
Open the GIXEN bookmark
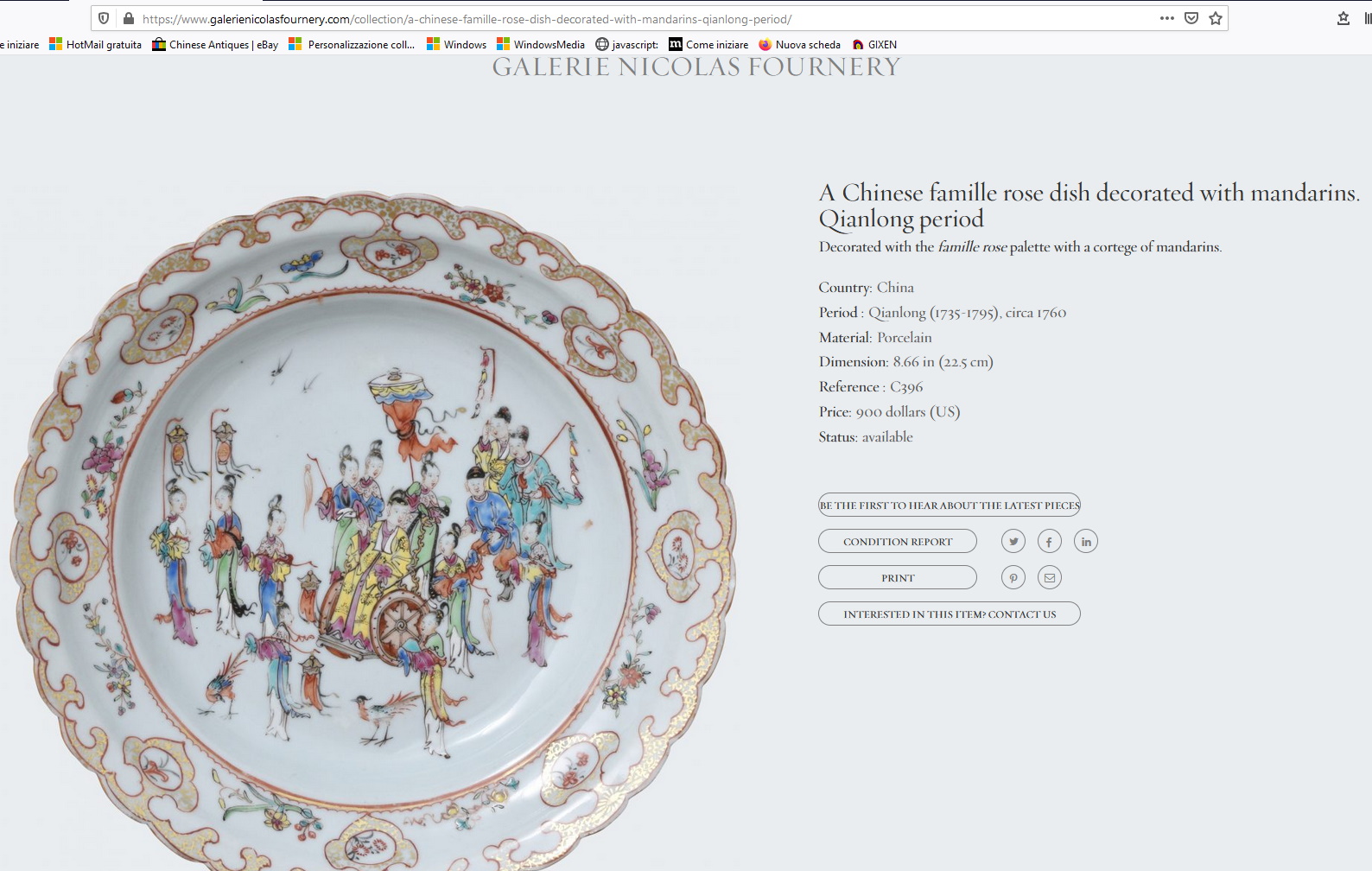[874, 45]
